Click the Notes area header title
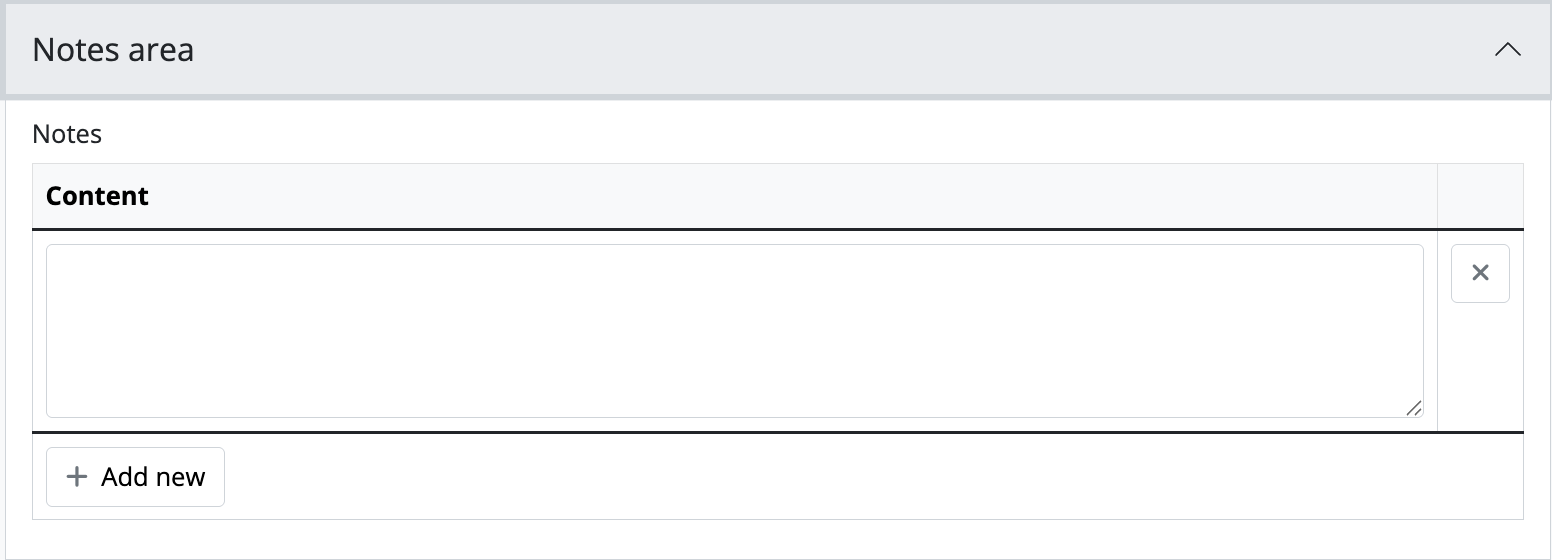Screen dimensions: 1552x560 [113, 50]
